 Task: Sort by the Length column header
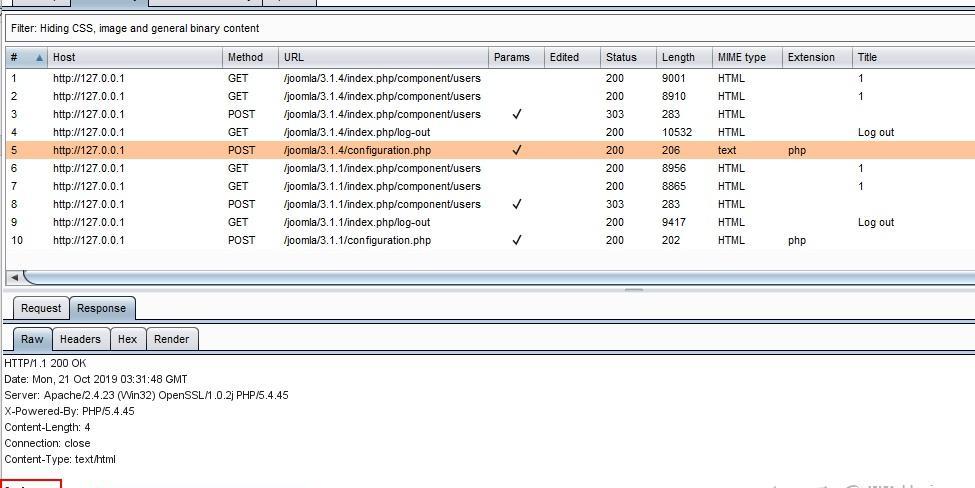click(684, 57)
